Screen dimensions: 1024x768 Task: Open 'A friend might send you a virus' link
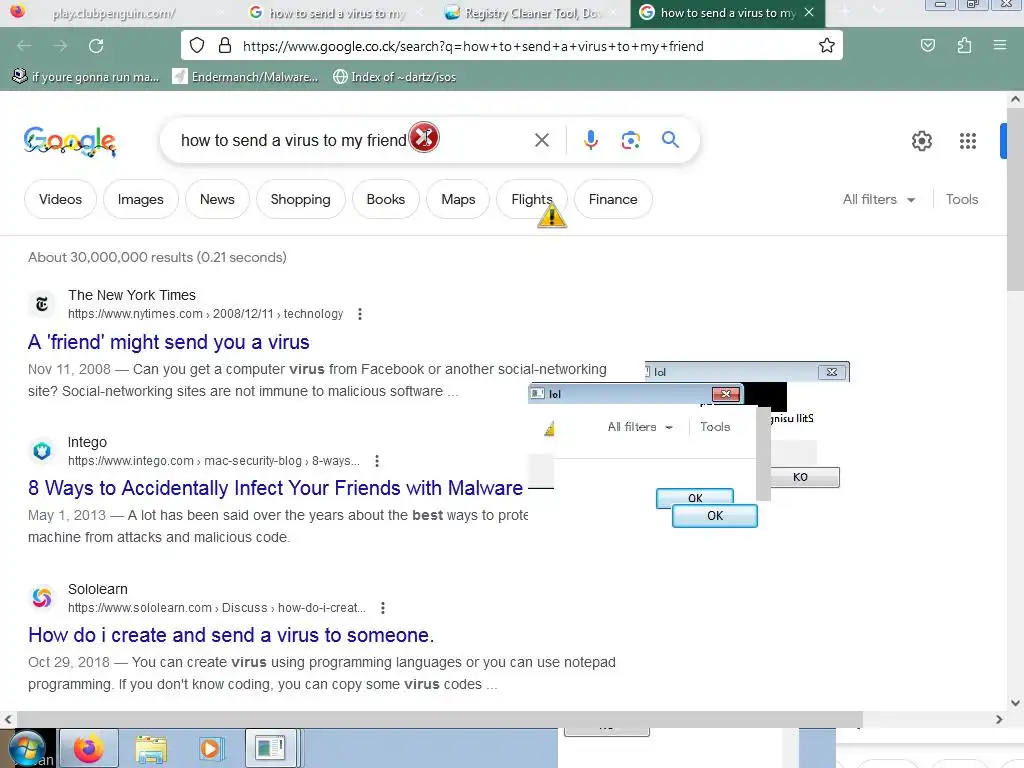click(168, 342)
